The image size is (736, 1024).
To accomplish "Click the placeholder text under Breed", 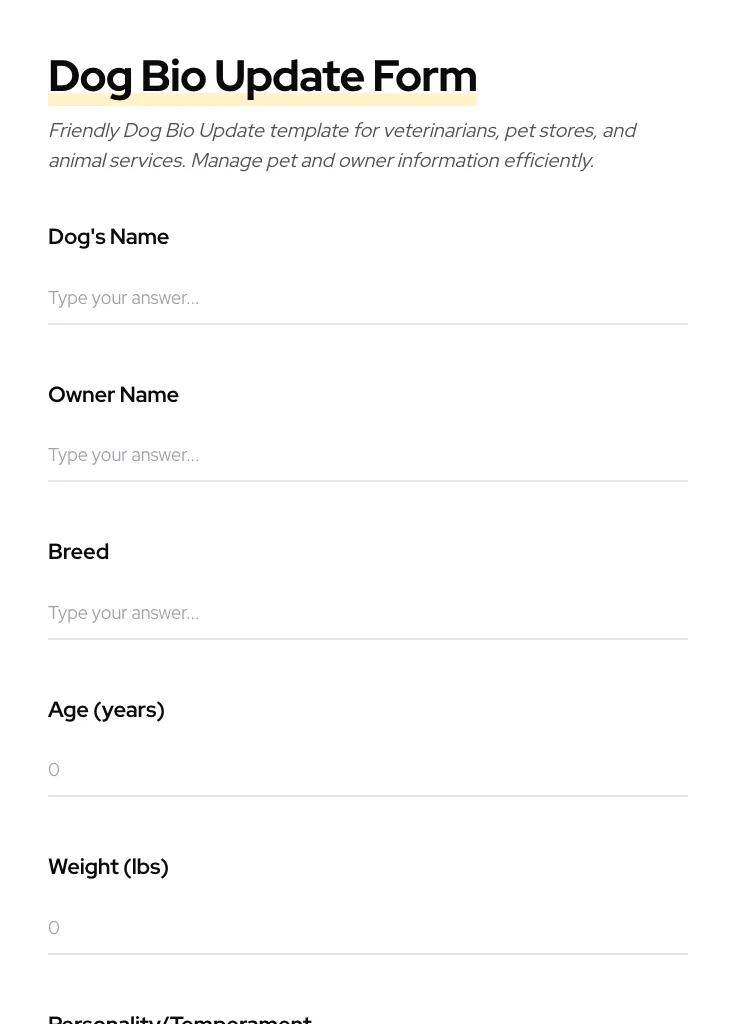I will 123,613.
